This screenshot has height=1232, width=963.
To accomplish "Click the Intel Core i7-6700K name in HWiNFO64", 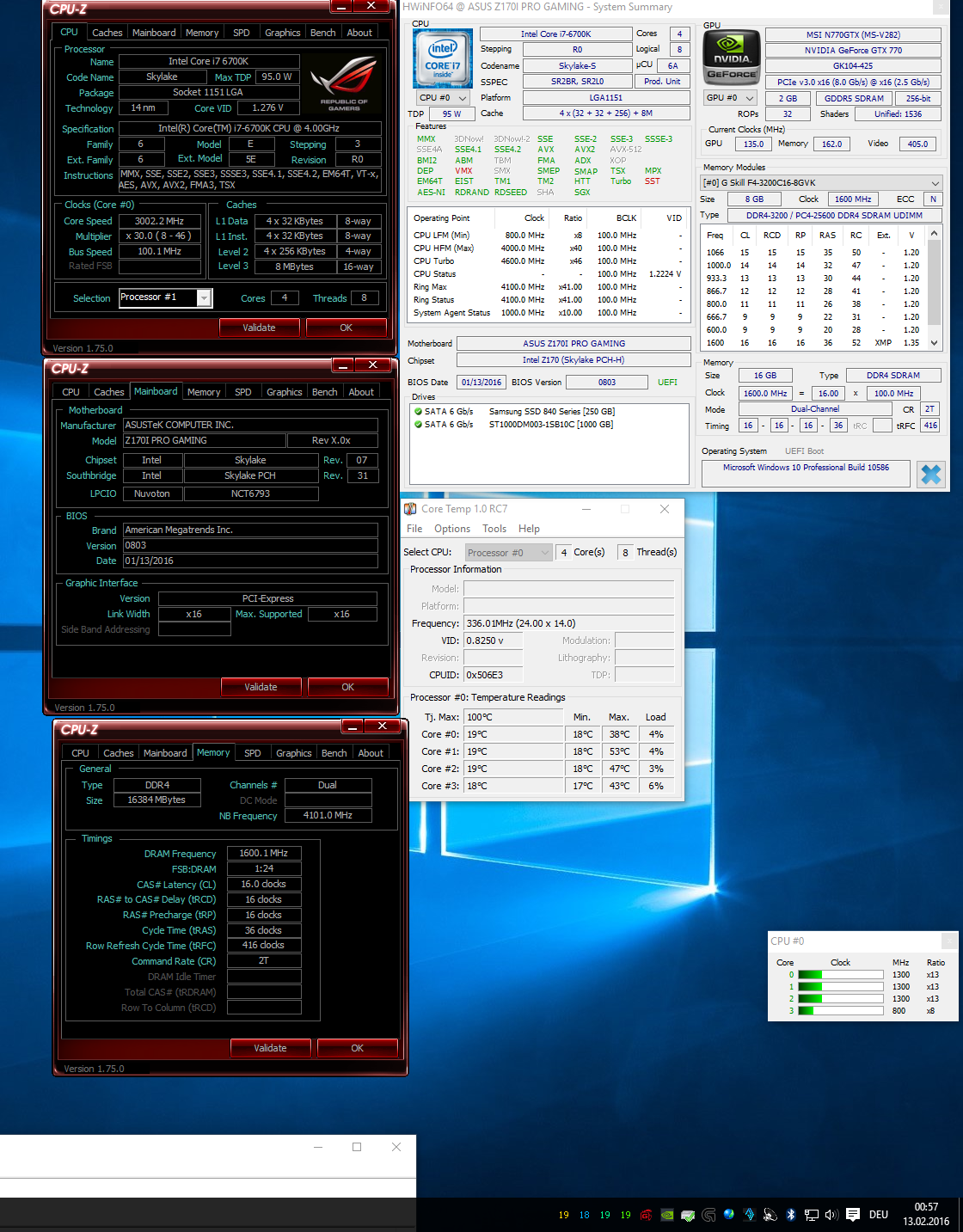I will (x=556, y=34).
